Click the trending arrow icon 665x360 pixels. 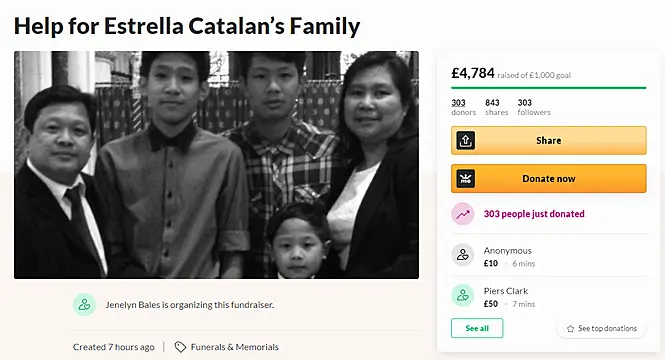coord(463,214)
